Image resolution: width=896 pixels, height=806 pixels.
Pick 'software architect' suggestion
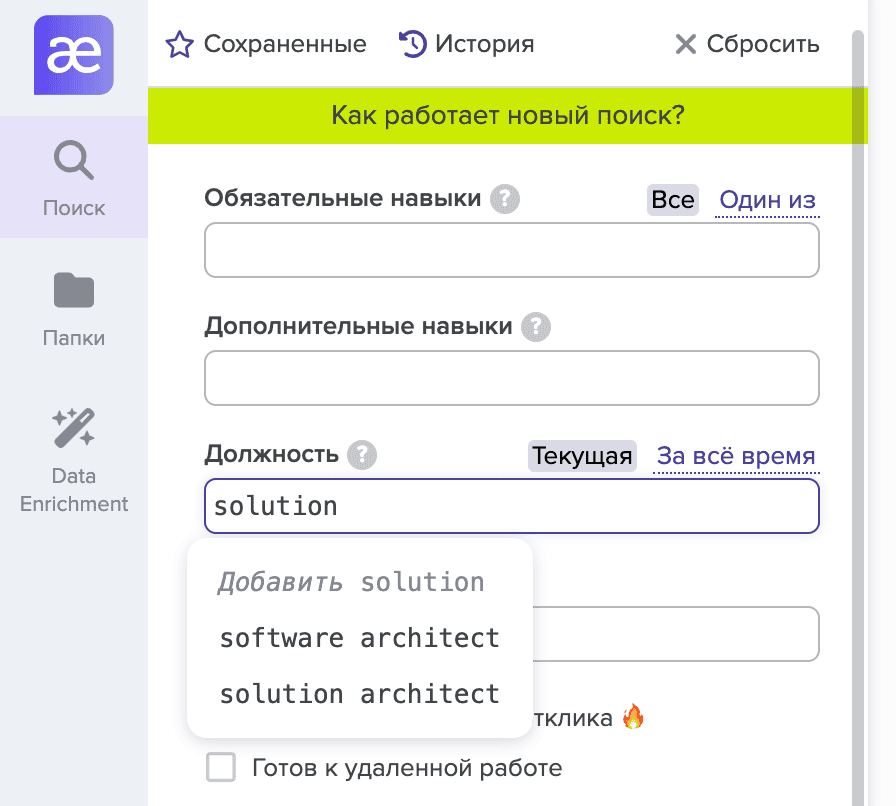[x=359, y=638]
